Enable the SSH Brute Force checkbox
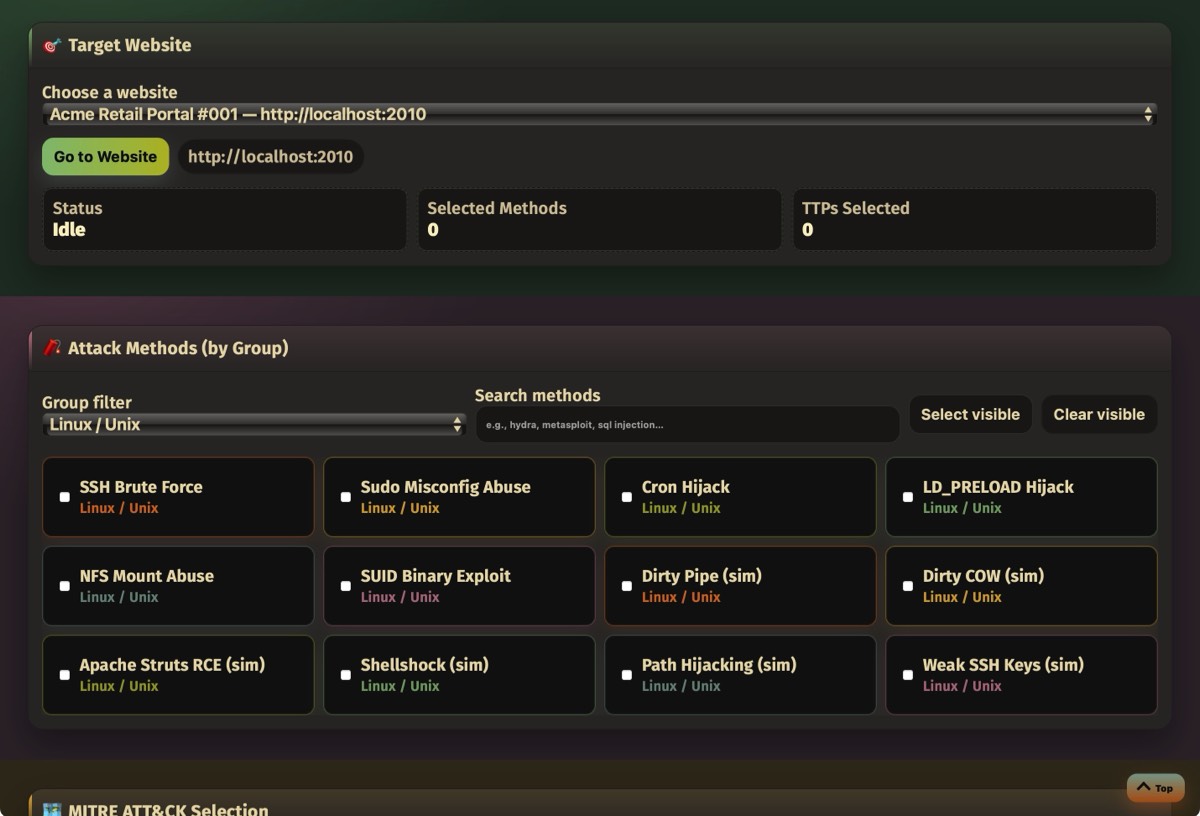The width and height of the screenshot is (1200, 816). tap(65, 497)
